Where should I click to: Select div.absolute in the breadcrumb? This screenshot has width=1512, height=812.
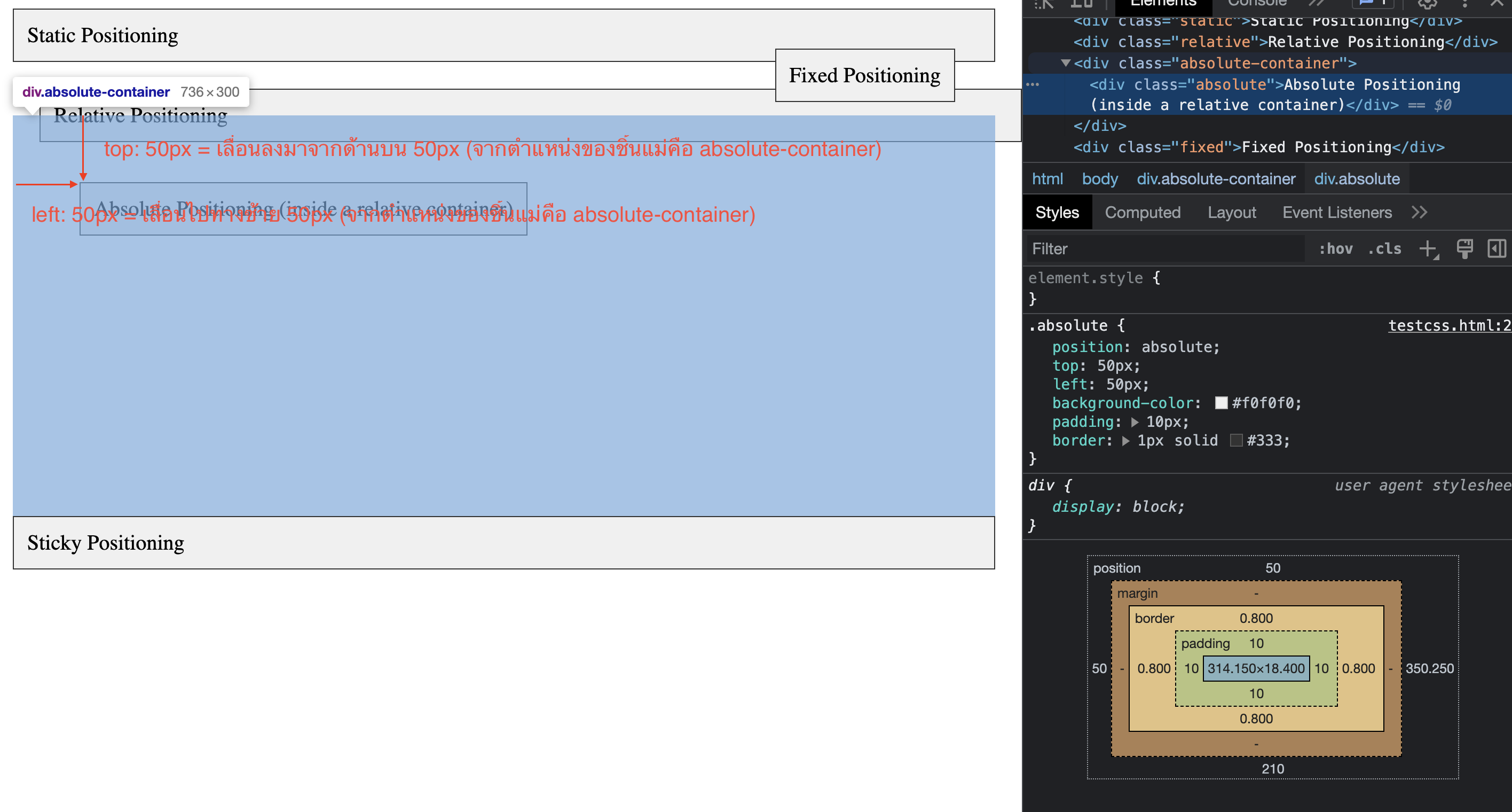[1357, 179]
